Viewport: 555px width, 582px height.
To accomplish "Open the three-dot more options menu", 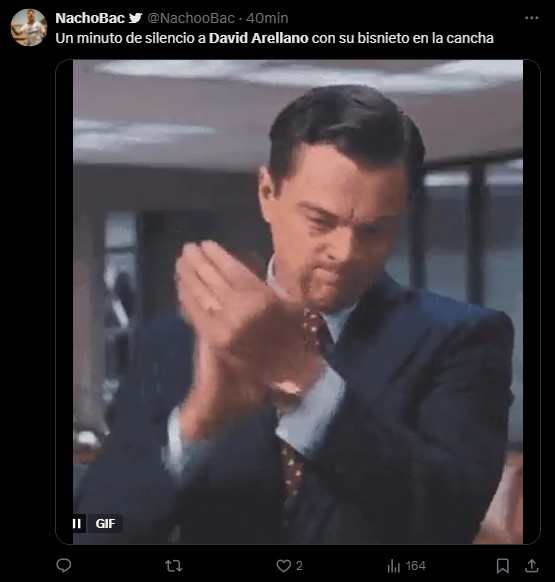I will pos(532,18).
